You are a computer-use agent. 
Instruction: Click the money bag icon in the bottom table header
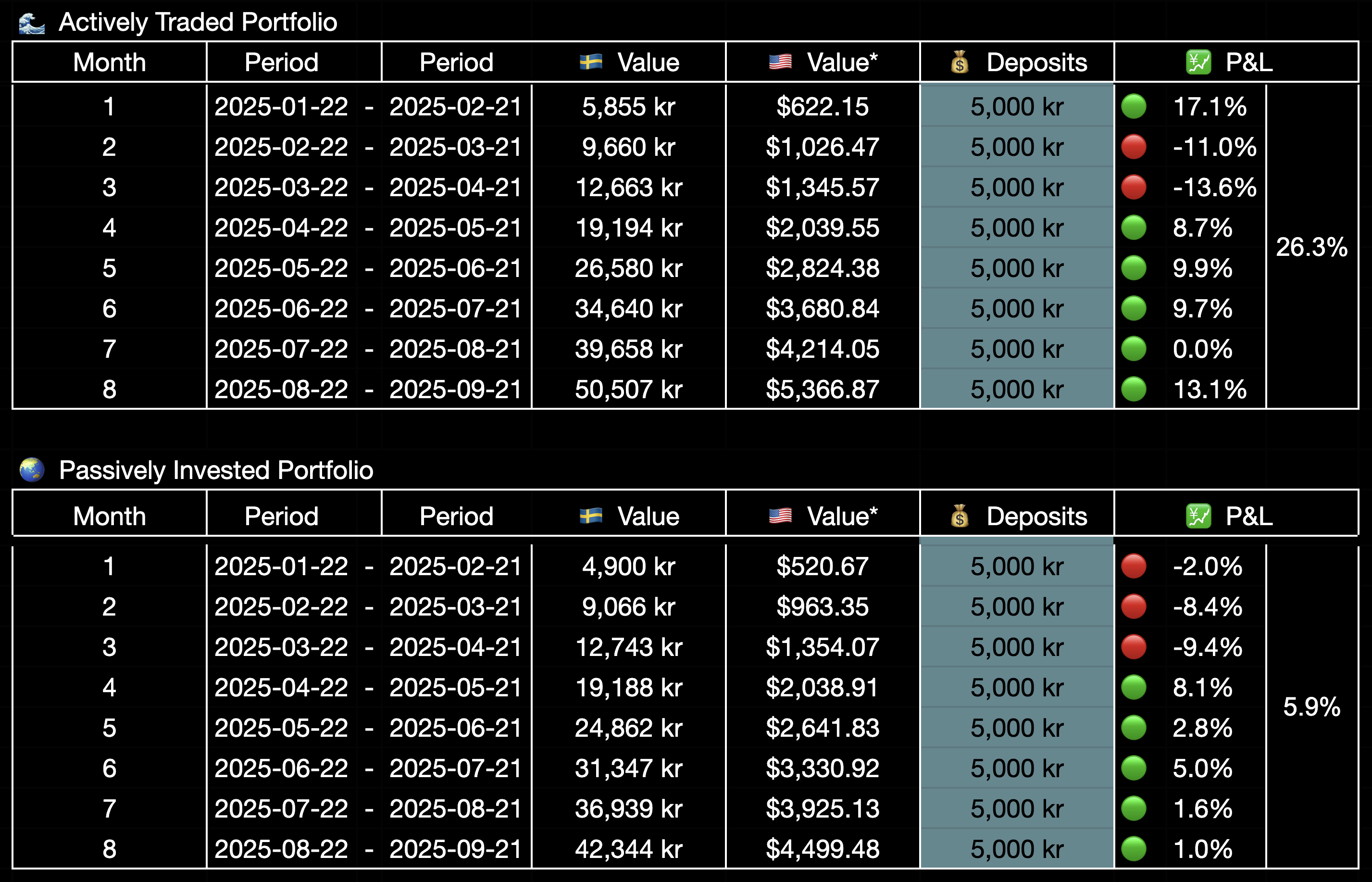point(960,516)
